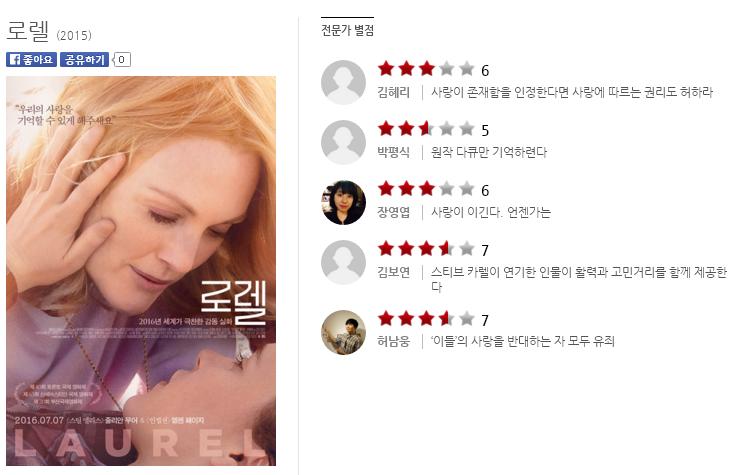Image resolution: width=742 pixels, height=475 pixels.
Task: Open the 로렐 movie poster image
Action: tap(141, 271)
